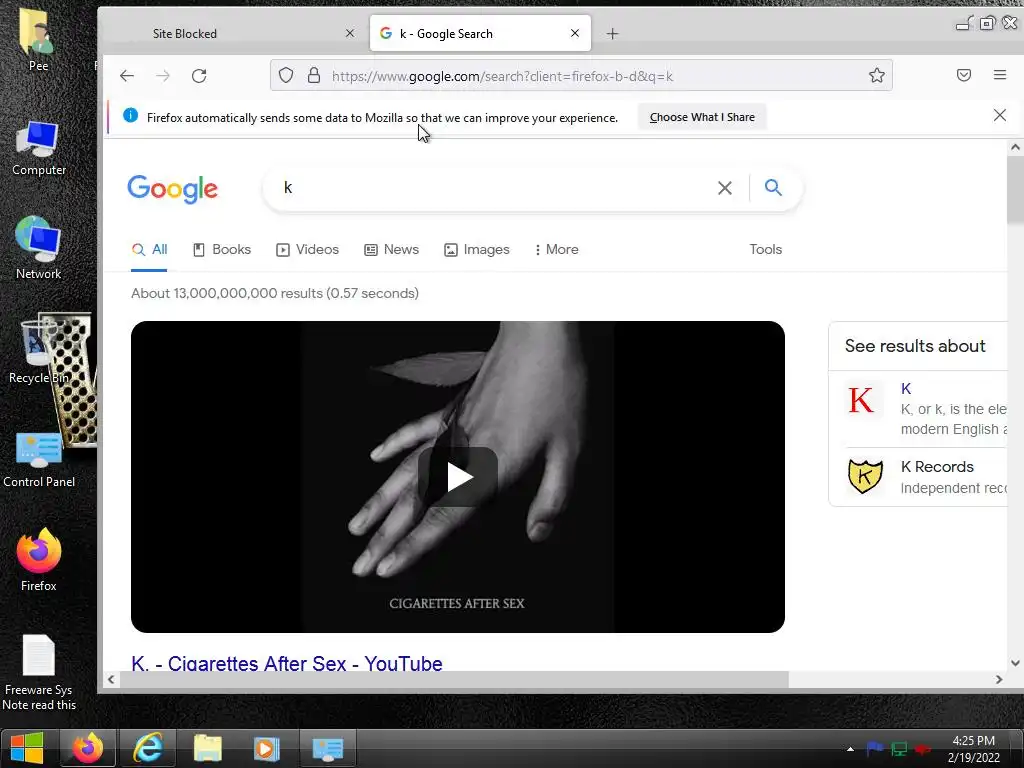1024x768 pixels.
Task: Click Choose What I Share button
Action: (x=702, y=117)
